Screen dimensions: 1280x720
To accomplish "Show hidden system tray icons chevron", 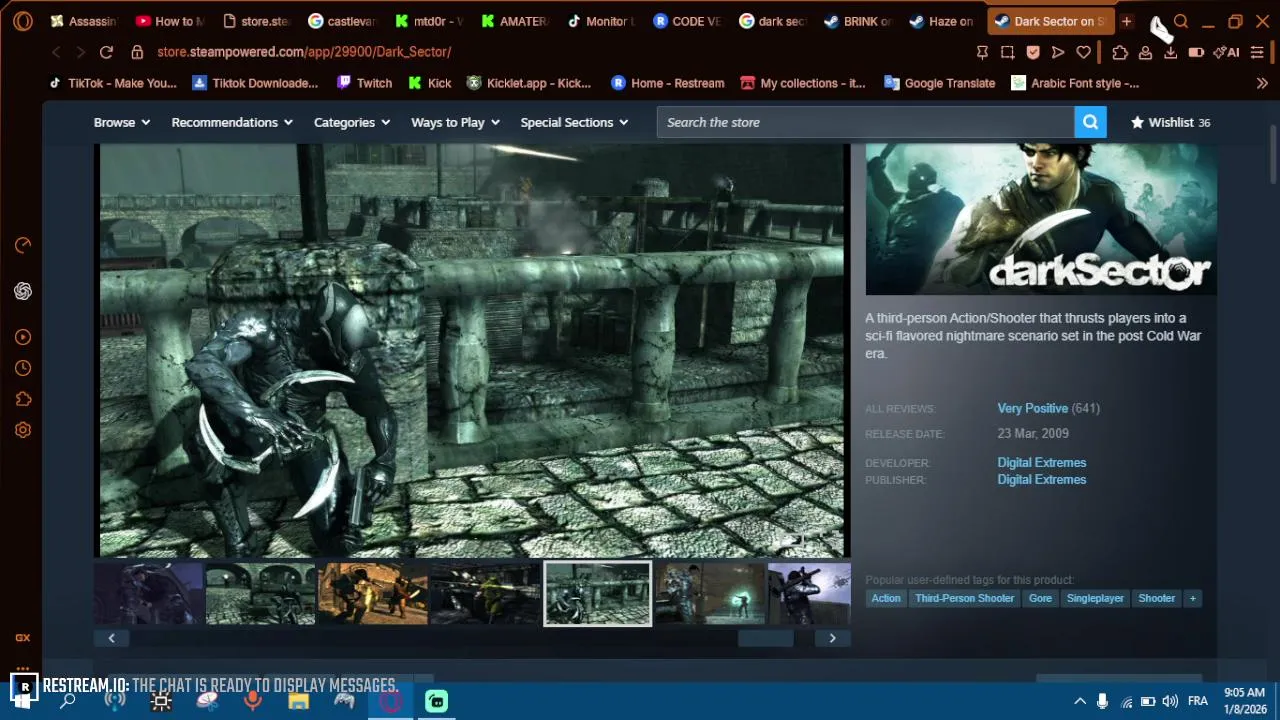I will (x=1080, y=701).
